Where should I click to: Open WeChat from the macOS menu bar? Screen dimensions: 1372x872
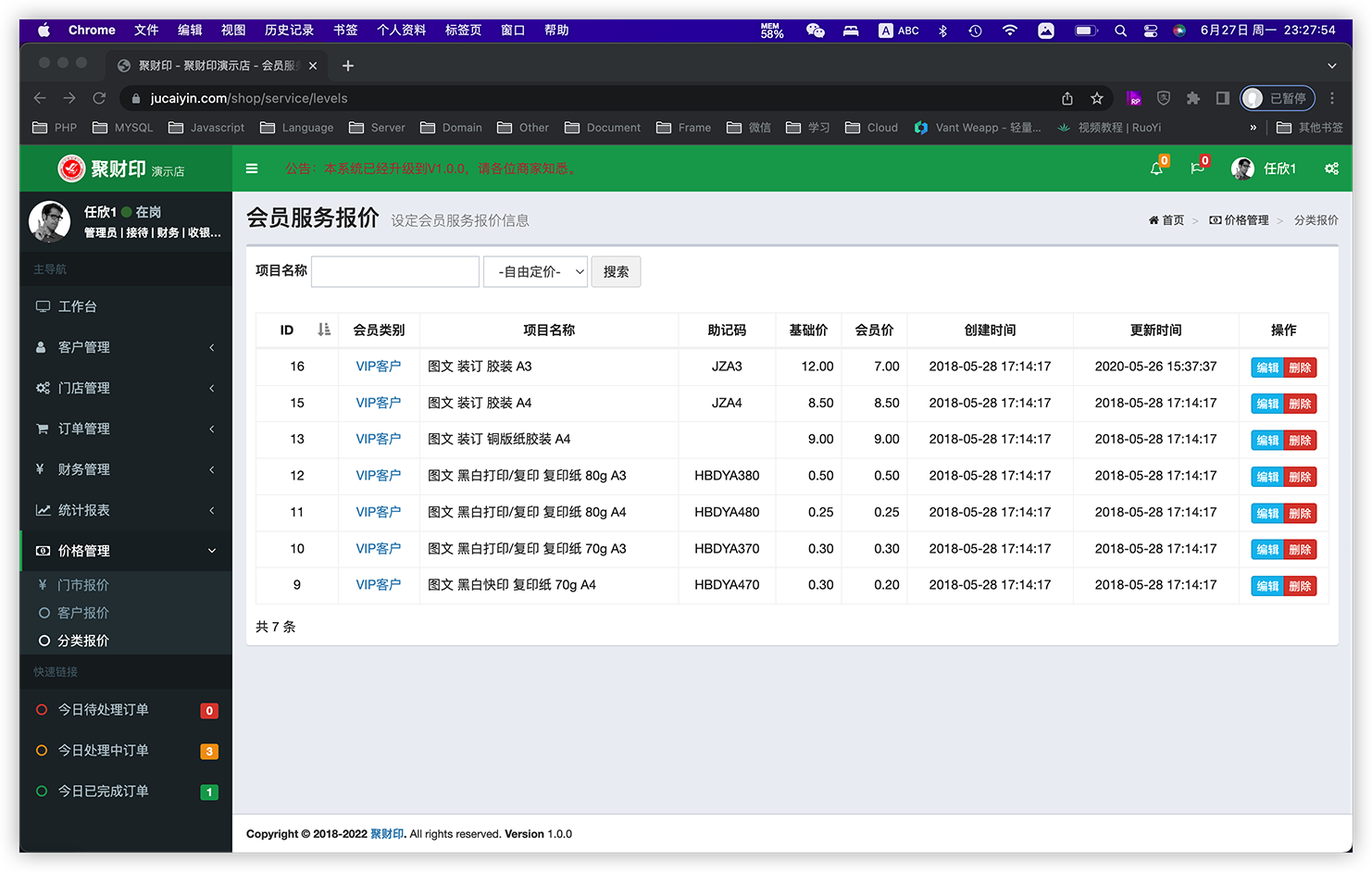point(815,31)
